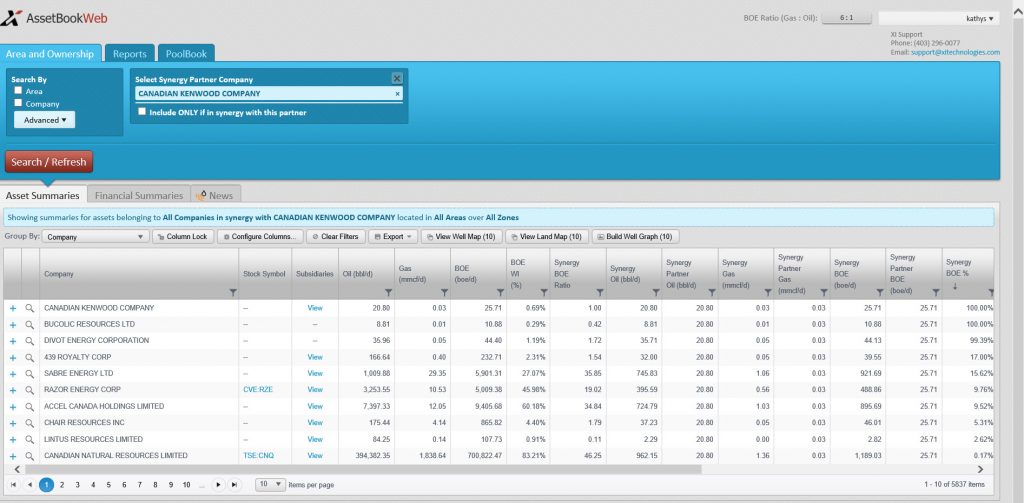Go to previous page using pager arrow
1024x503 pixels.
click(29, 485)
